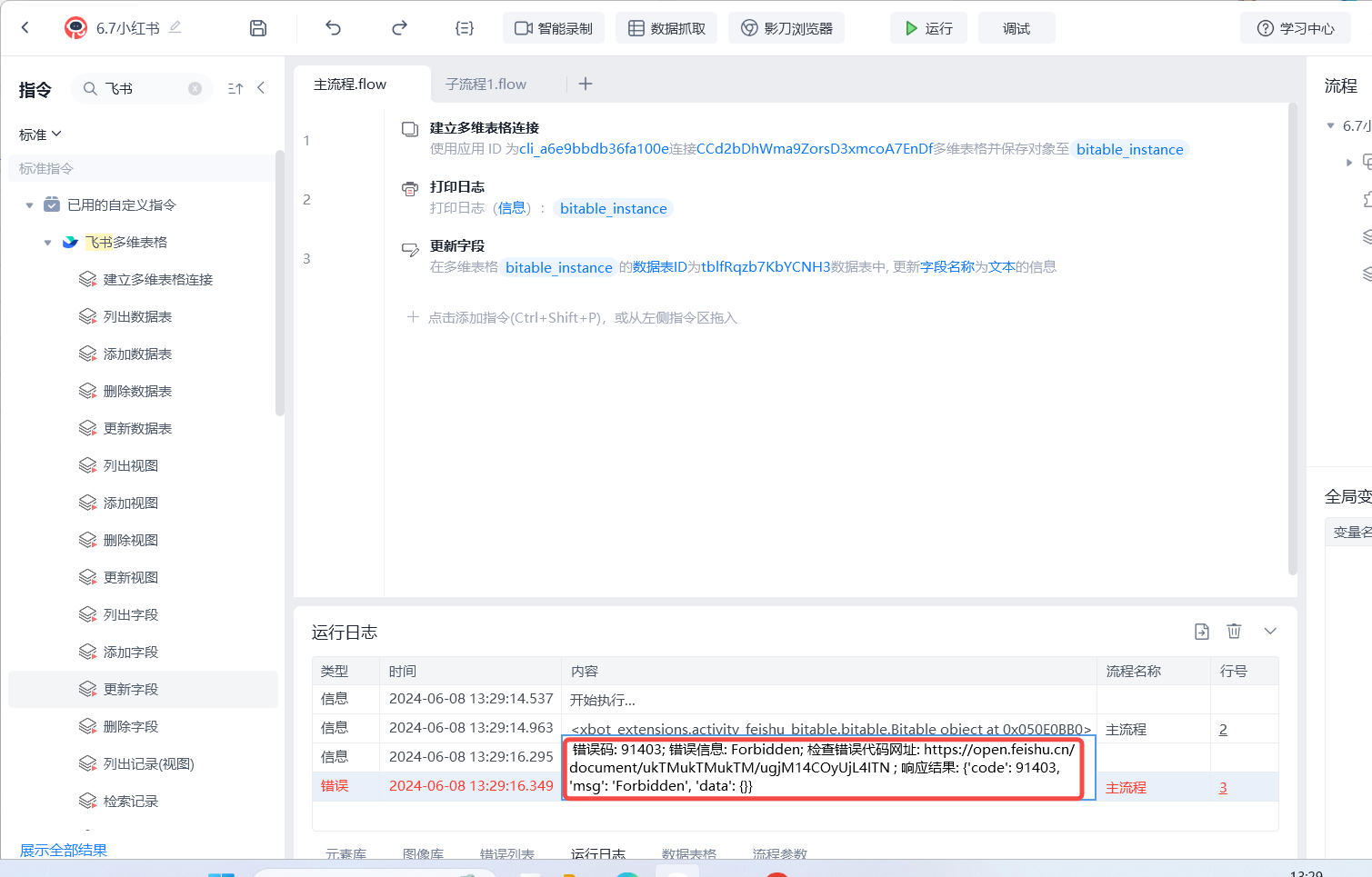Image resolution: width=1372 pixels, height=877 pixels.
Task: Click the 智能录制 toolbar button
Action: (554, 28)
